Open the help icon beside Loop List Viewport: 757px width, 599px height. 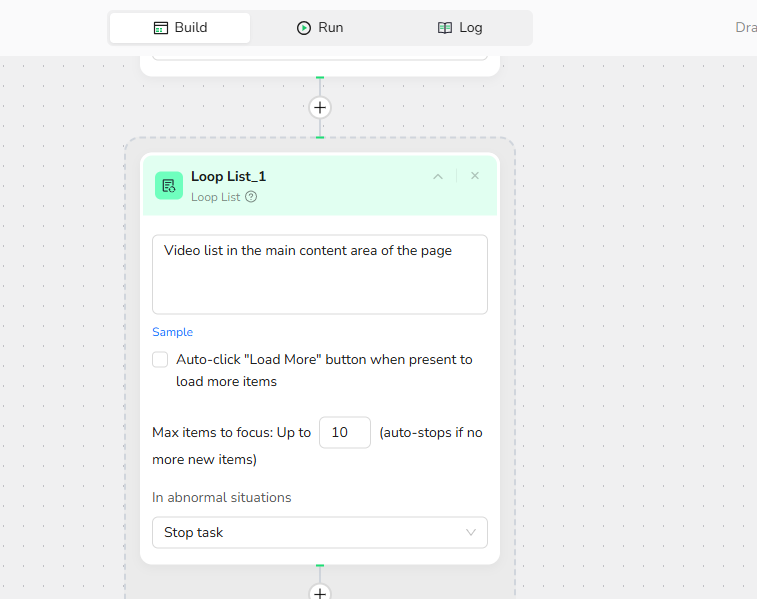click(251, 197)
